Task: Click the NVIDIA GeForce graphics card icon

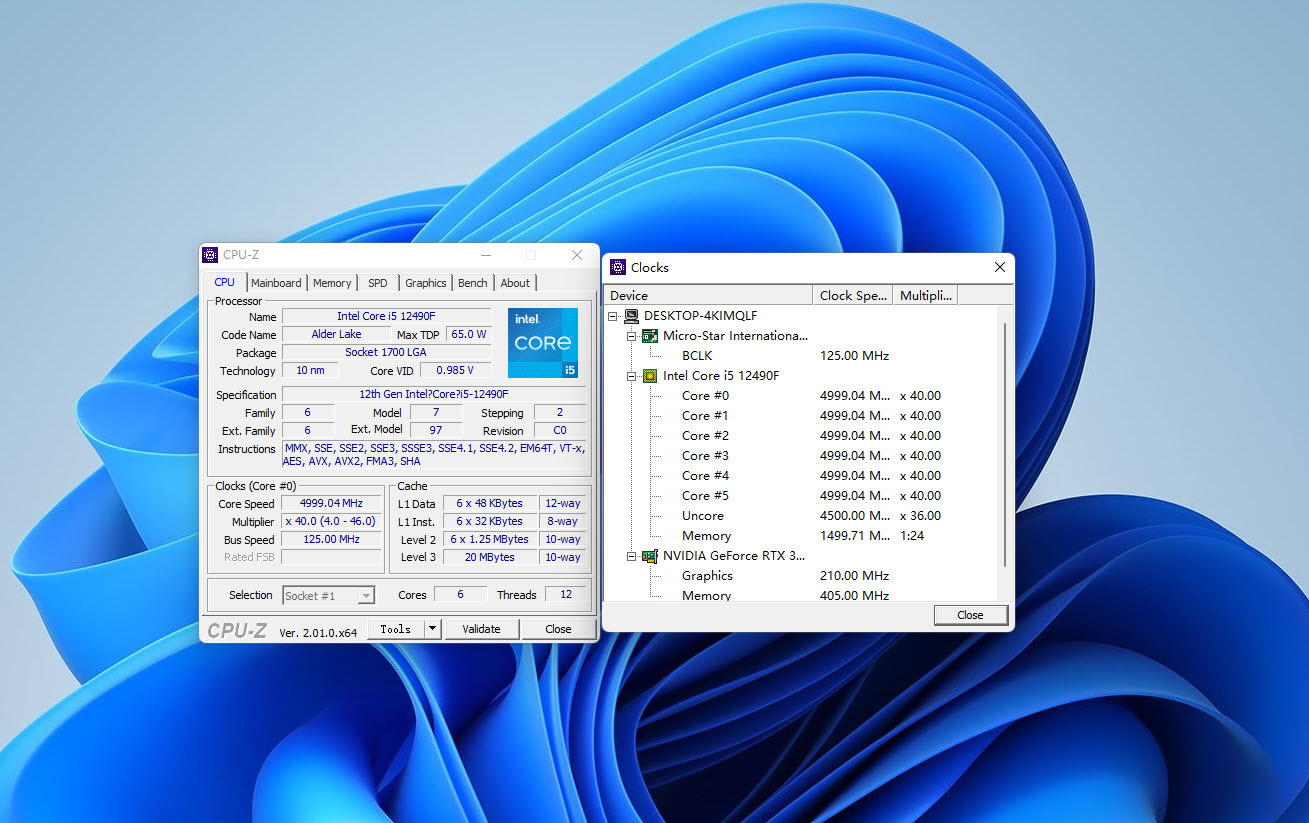Action: tap(650, 556)
